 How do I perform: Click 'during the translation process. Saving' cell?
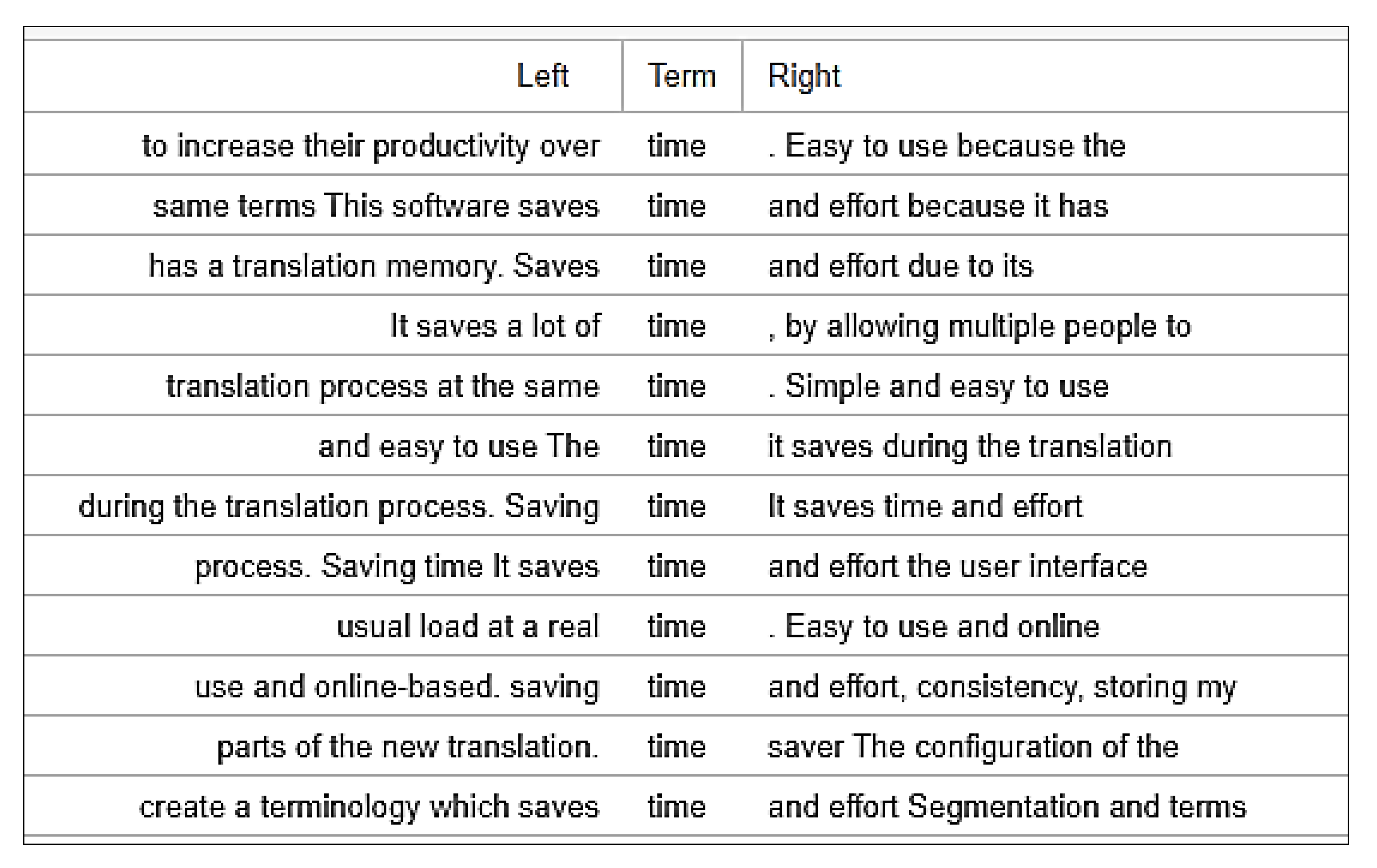[x=338, y=506]
